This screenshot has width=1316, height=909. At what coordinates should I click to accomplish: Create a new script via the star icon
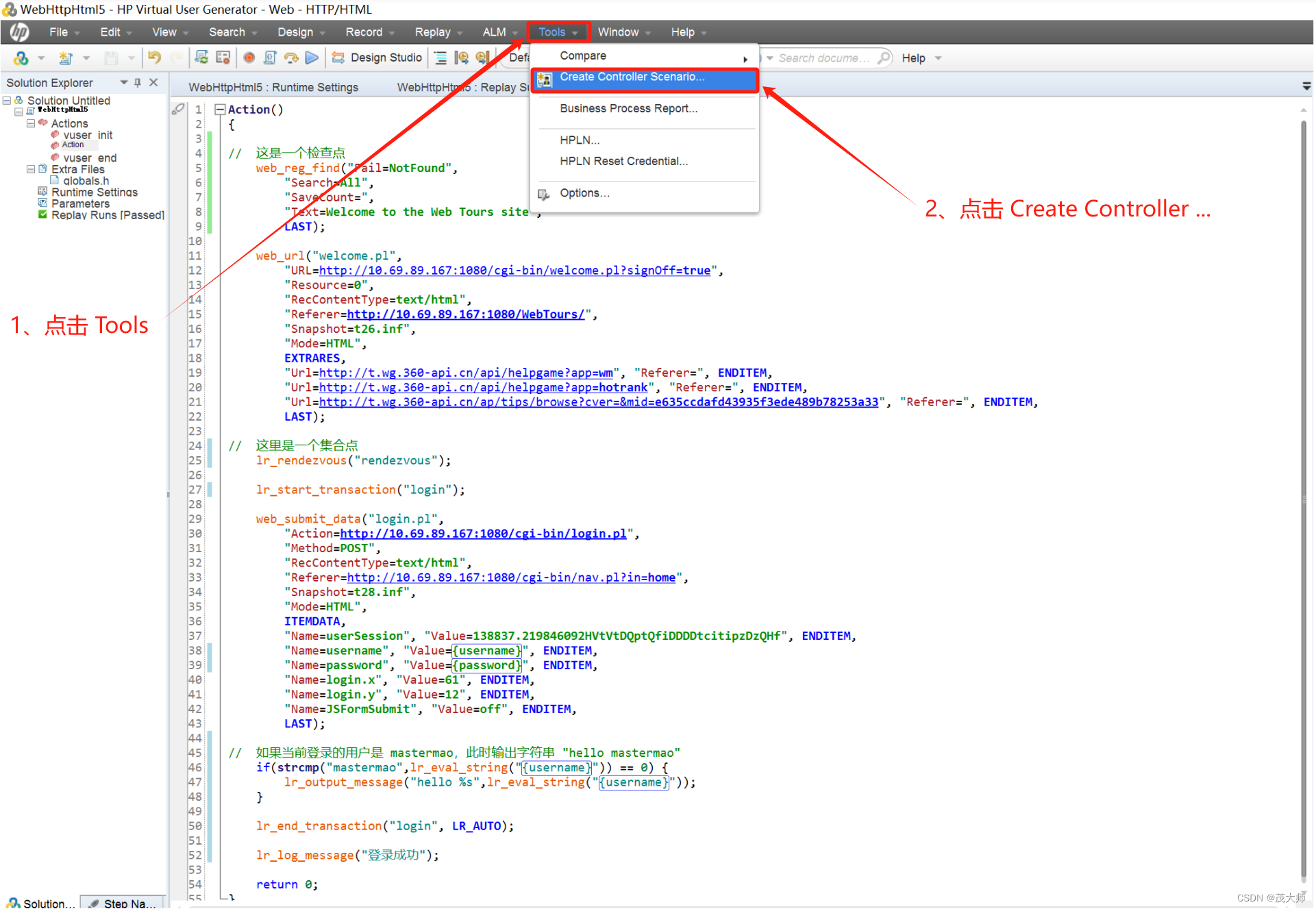(x=65, y=58)
